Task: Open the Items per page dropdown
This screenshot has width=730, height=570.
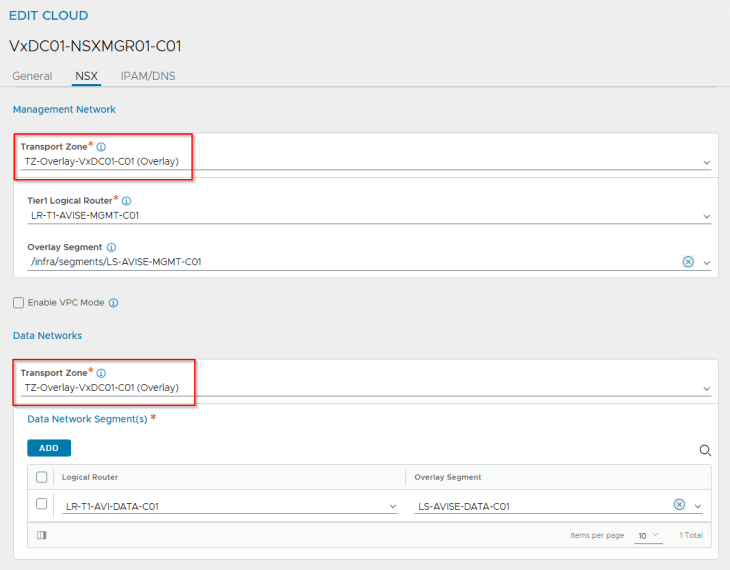Action: [648, 535]
